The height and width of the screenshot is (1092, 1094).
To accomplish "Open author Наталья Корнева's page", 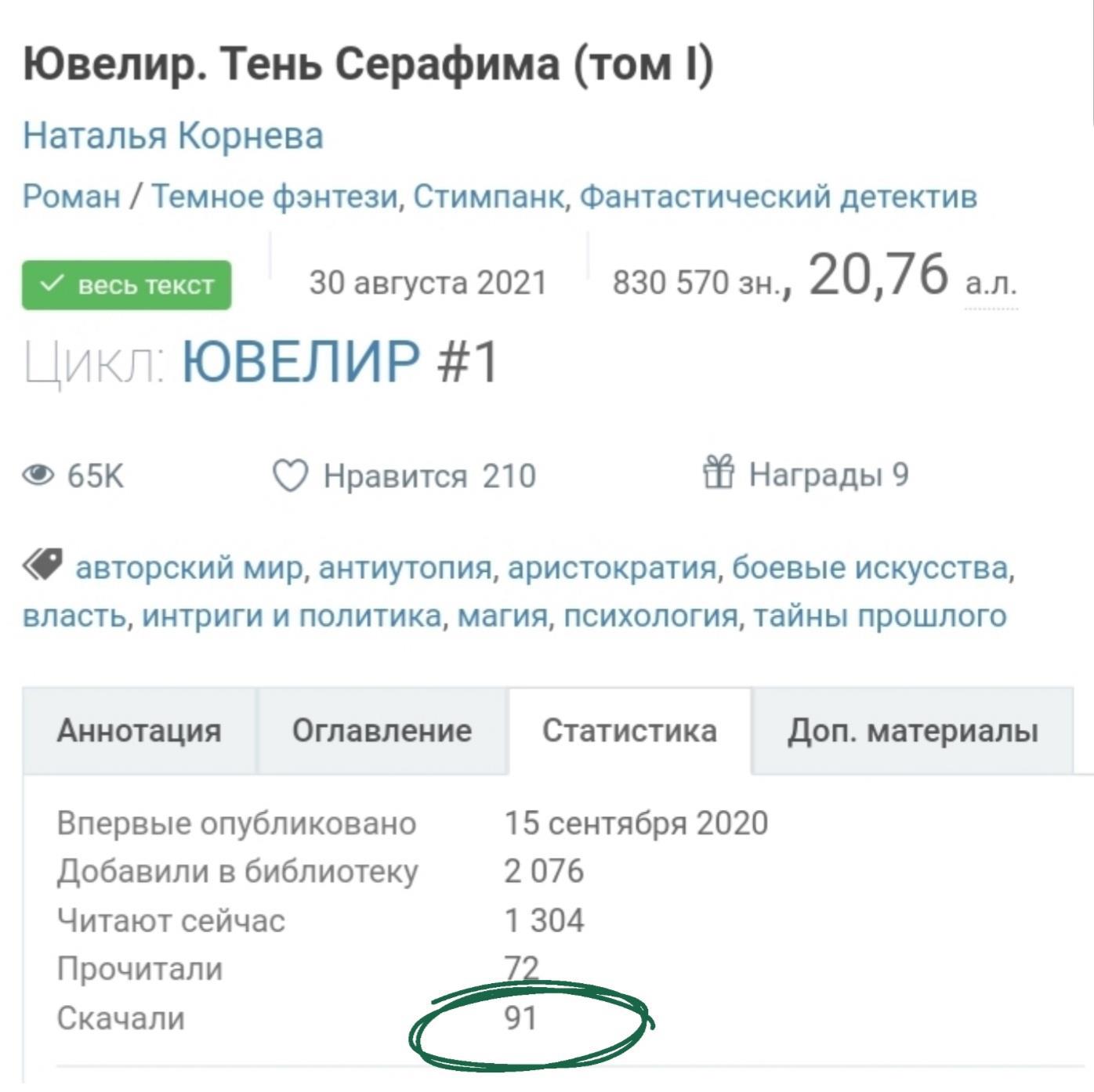I will pyautogui.click(x=173, y=136).
